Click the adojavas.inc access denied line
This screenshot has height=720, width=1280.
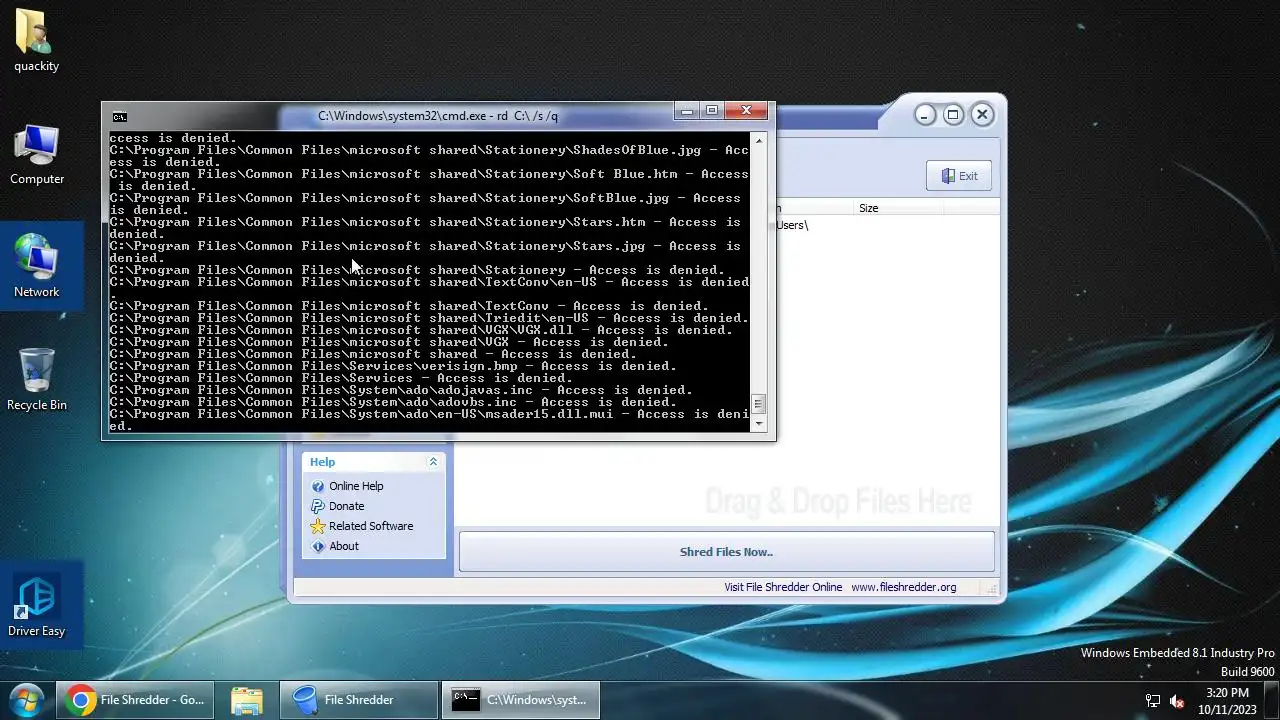401,390
